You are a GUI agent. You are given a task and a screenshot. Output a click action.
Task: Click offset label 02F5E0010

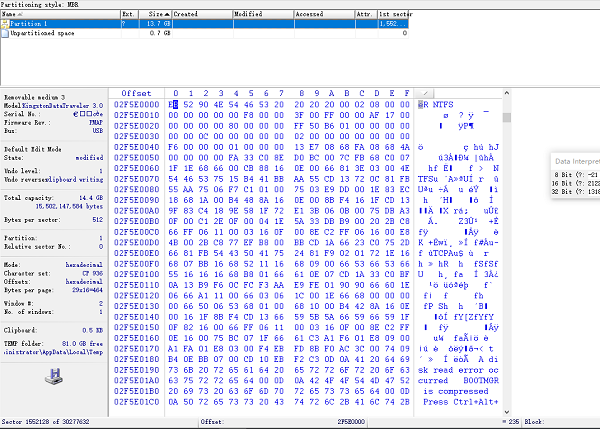[137, 115]
